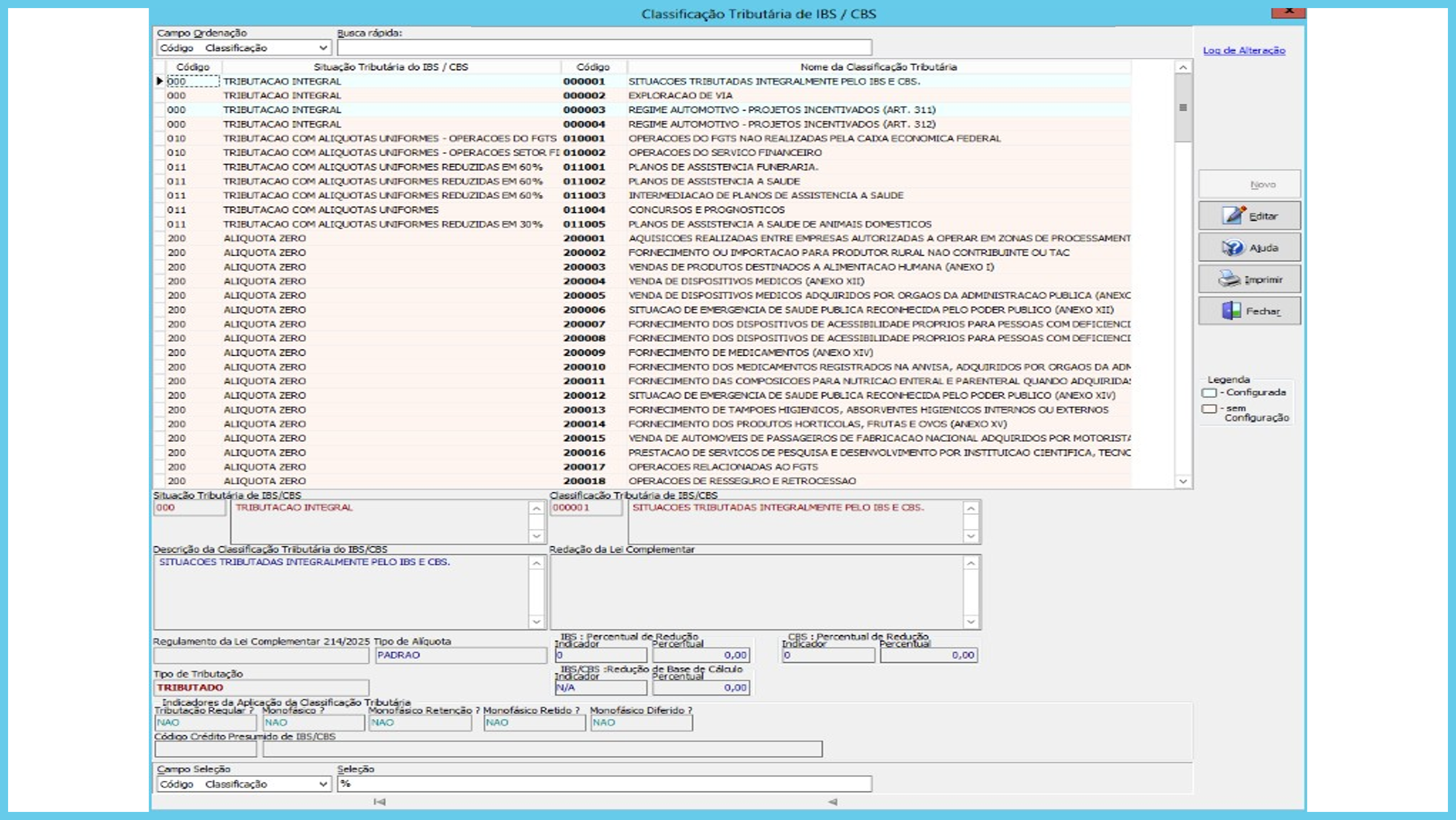The image size is (1456, 820).
Task: Click the grid's scroll up arrow
Action: pyautogui.click(x=1183, y=68)
